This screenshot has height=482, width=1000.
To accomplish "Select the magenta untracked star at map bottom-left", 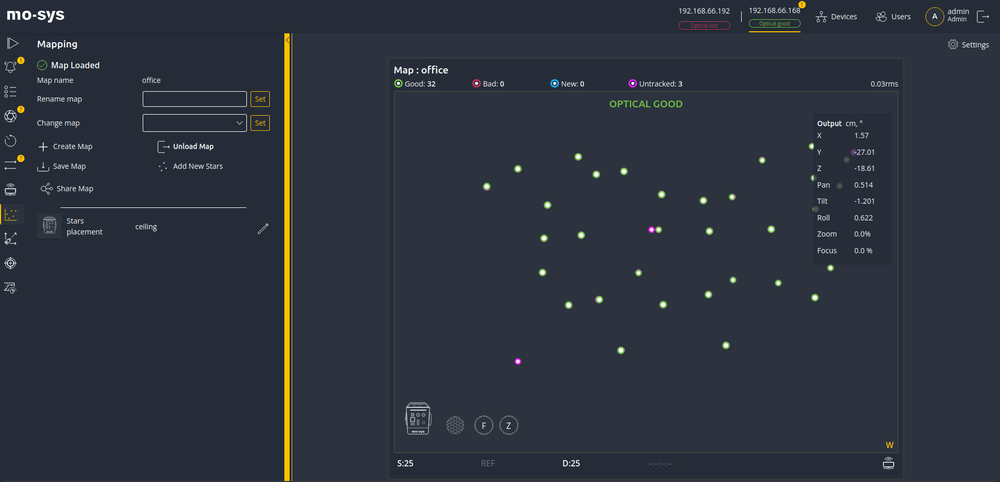I will click(x=518, y=361).
